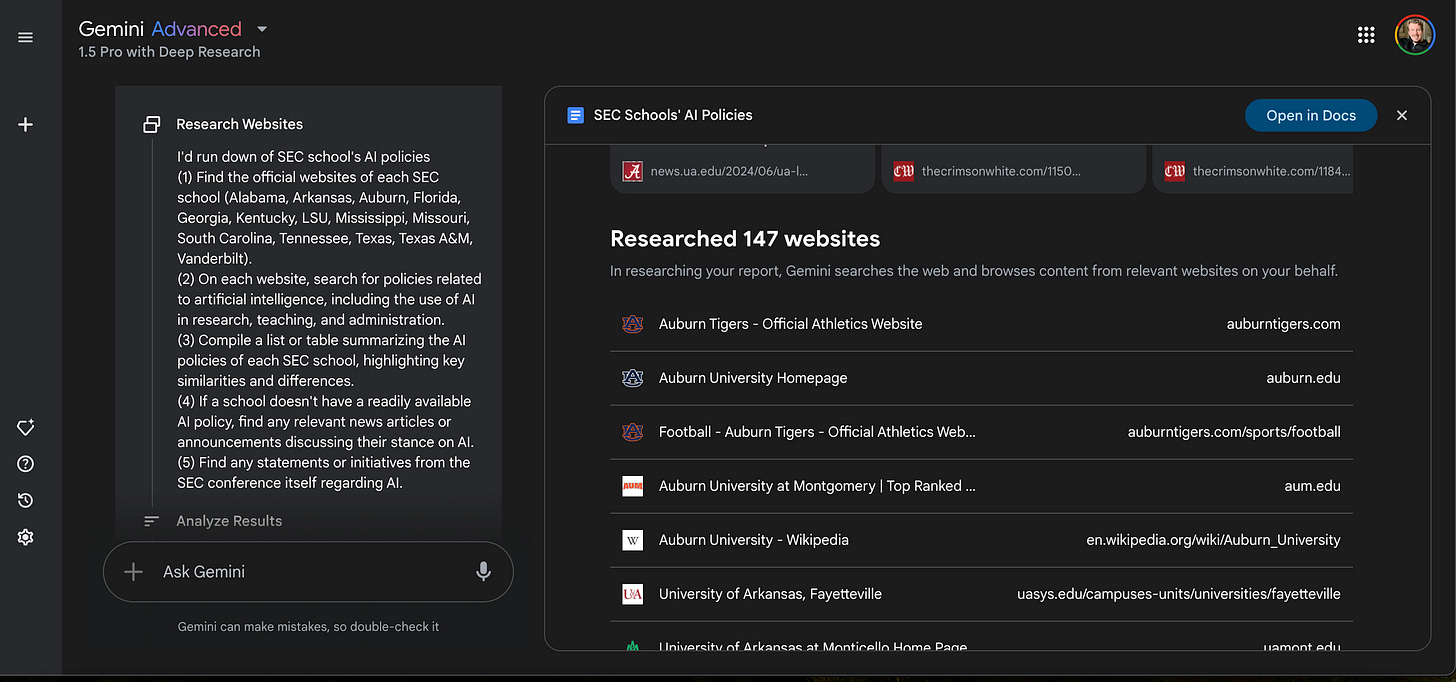
Task: Click the plus attach icon in prompt box
Action: click(133, 572)
